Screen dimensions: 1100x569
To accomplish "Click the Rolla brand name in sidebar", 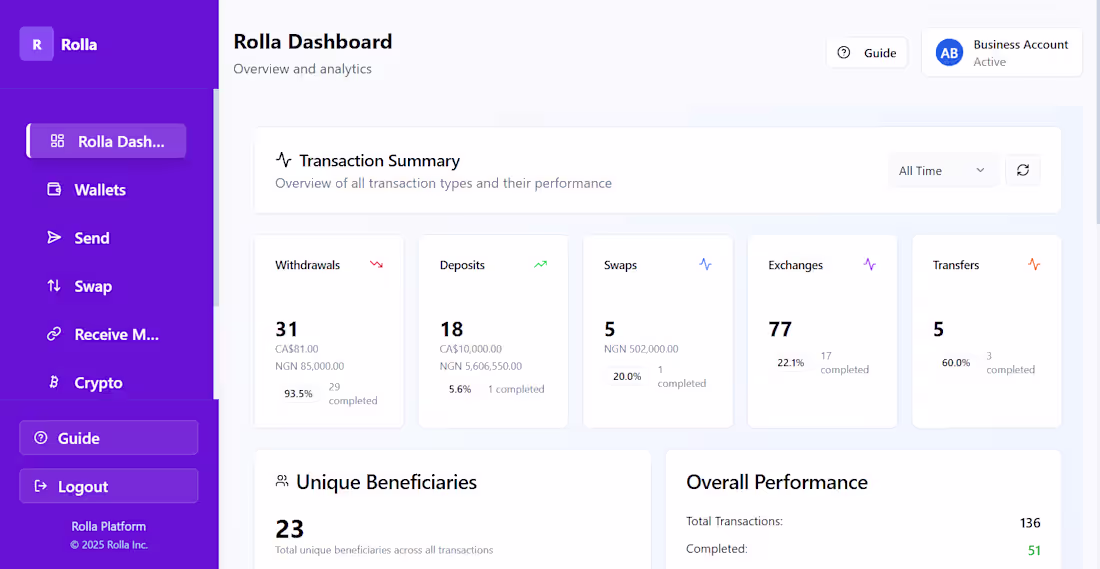I will point(79,44).
